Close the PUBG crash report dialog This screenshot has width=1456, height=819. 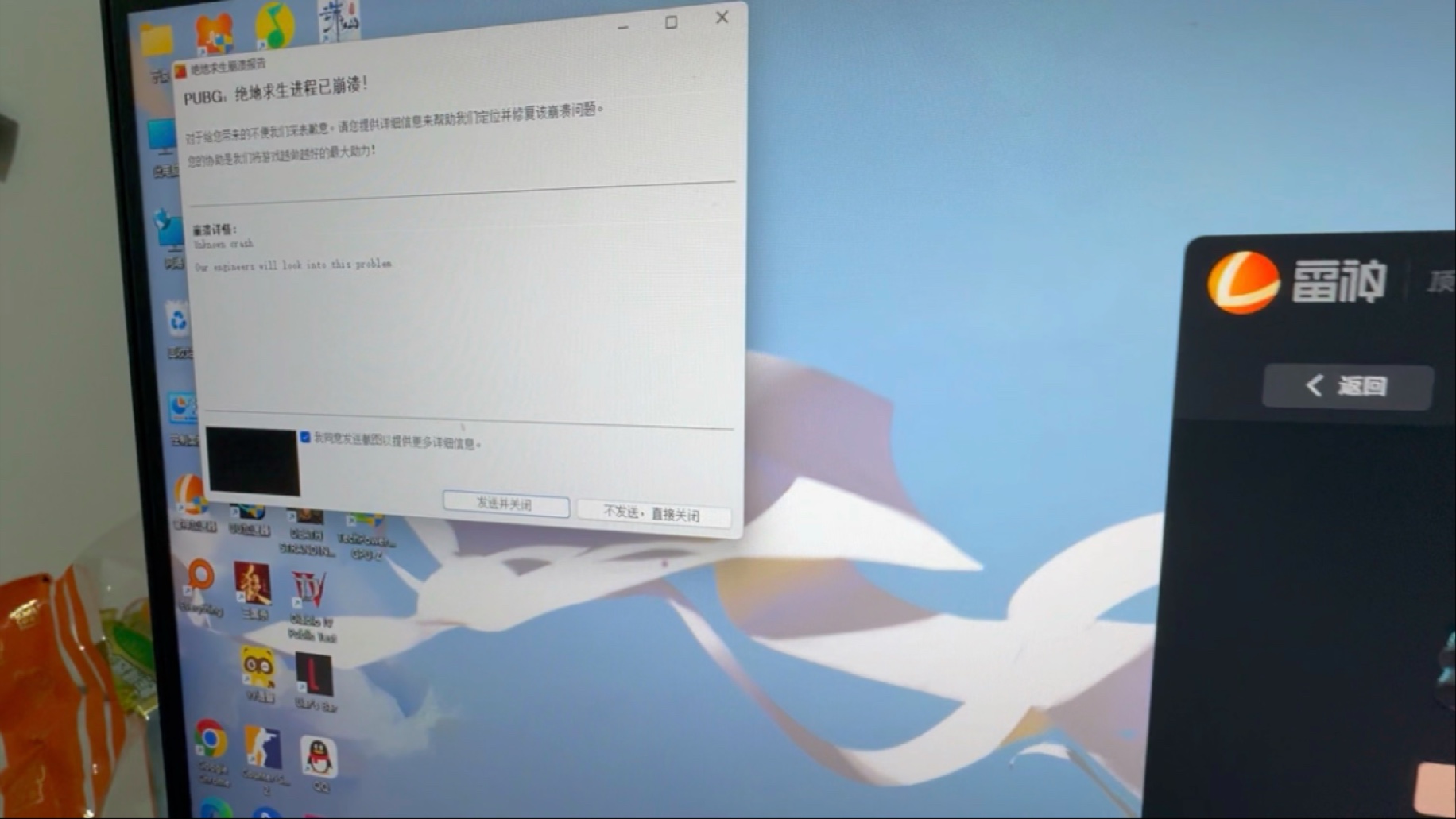pyautogui.click(x=722, y=17)
